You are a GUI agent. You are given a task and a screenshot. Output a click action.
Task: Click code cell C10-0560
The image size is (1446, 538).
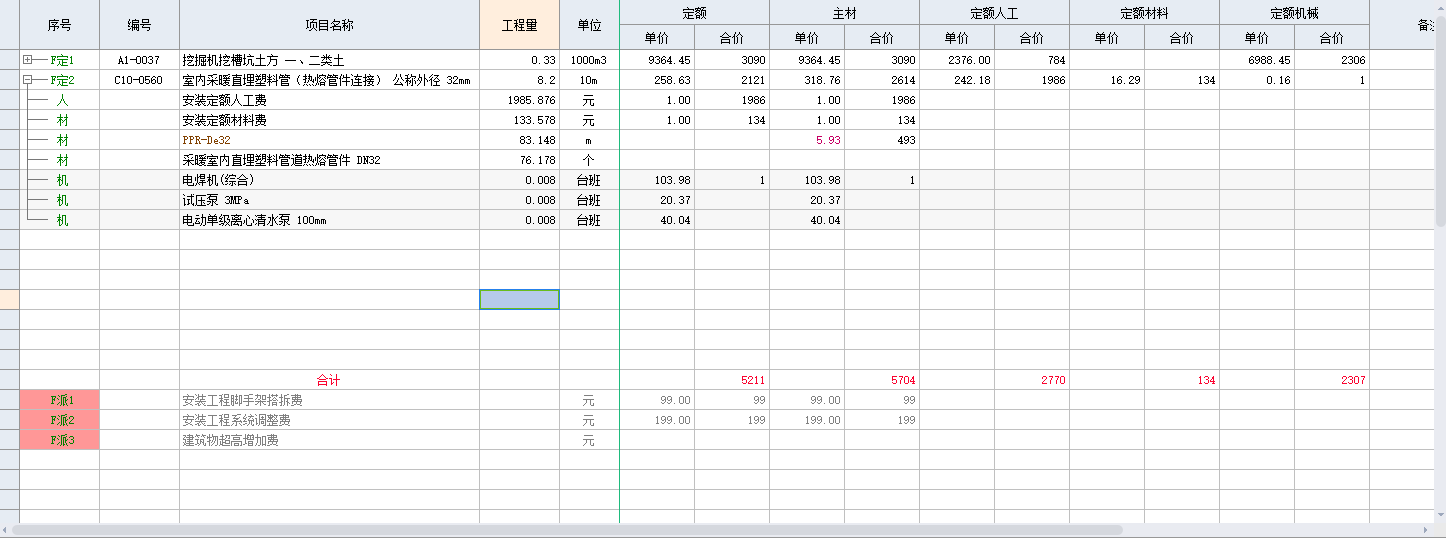(x=138, y=80)
